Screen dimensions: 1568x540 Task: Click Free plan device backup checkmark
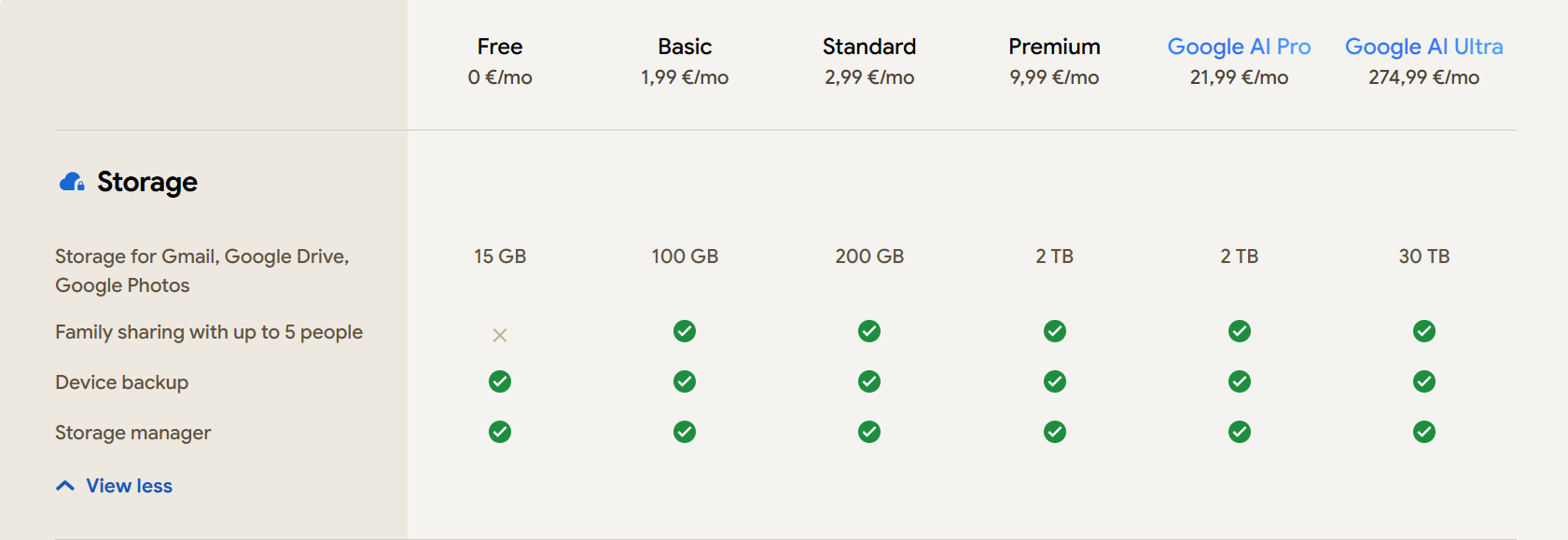(x=500, y=381)
